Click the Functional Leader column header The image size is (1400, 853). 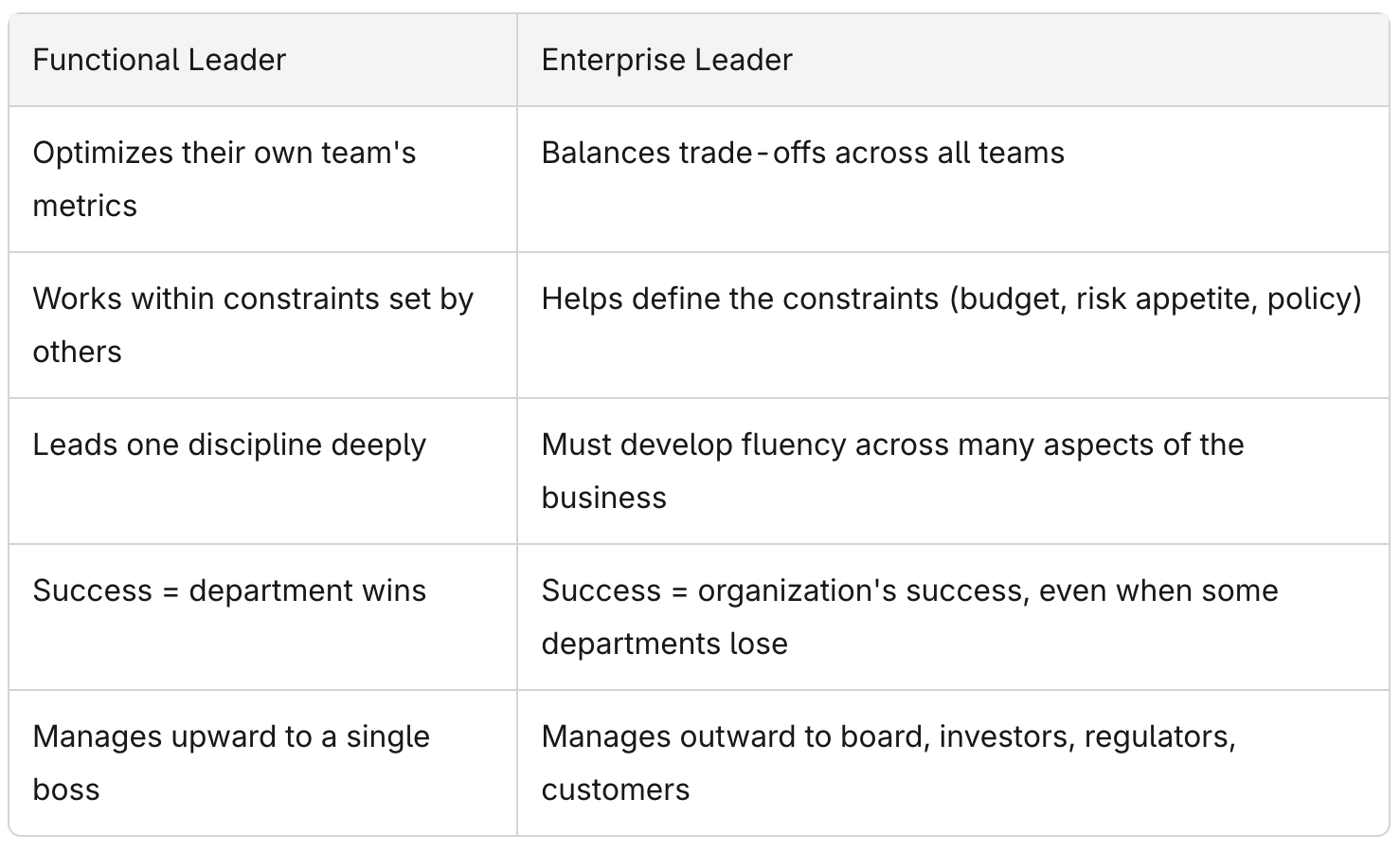[262, 60]
